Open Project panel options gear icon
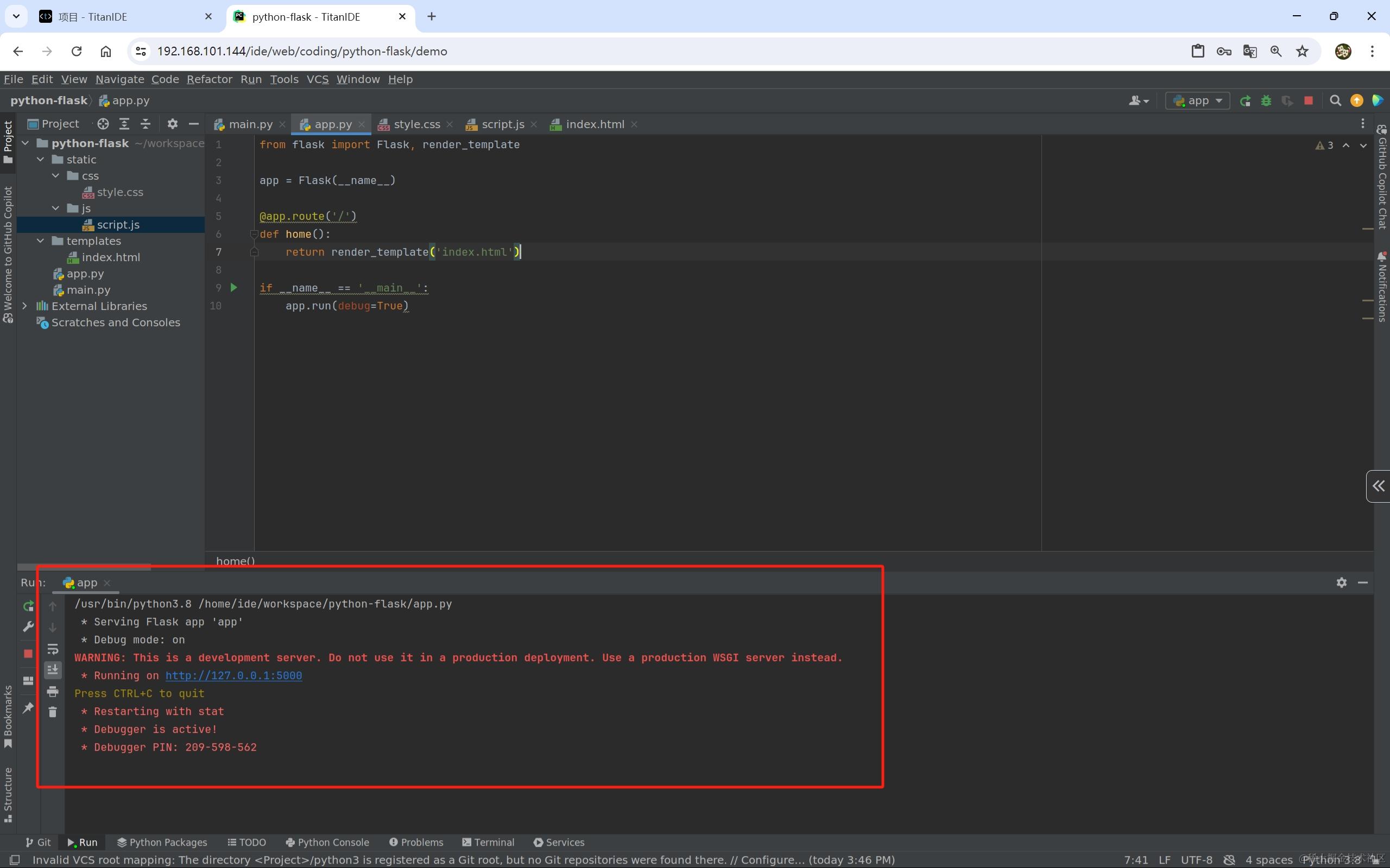Viewport: 1390px width, 868px height. tap(172, 124)
